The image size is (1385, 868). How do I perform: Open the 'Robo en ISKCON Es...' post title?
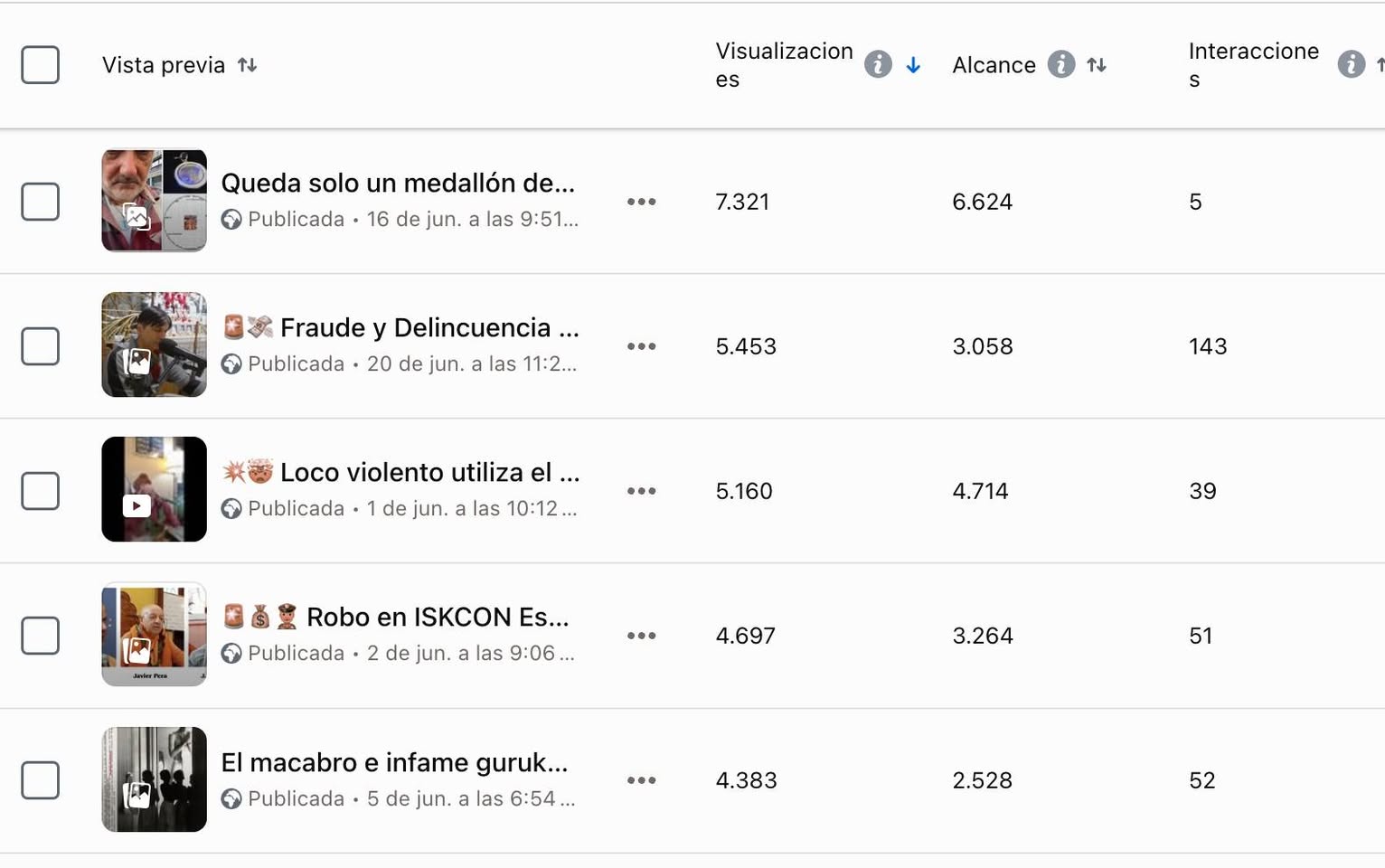(x=438, y=618)
